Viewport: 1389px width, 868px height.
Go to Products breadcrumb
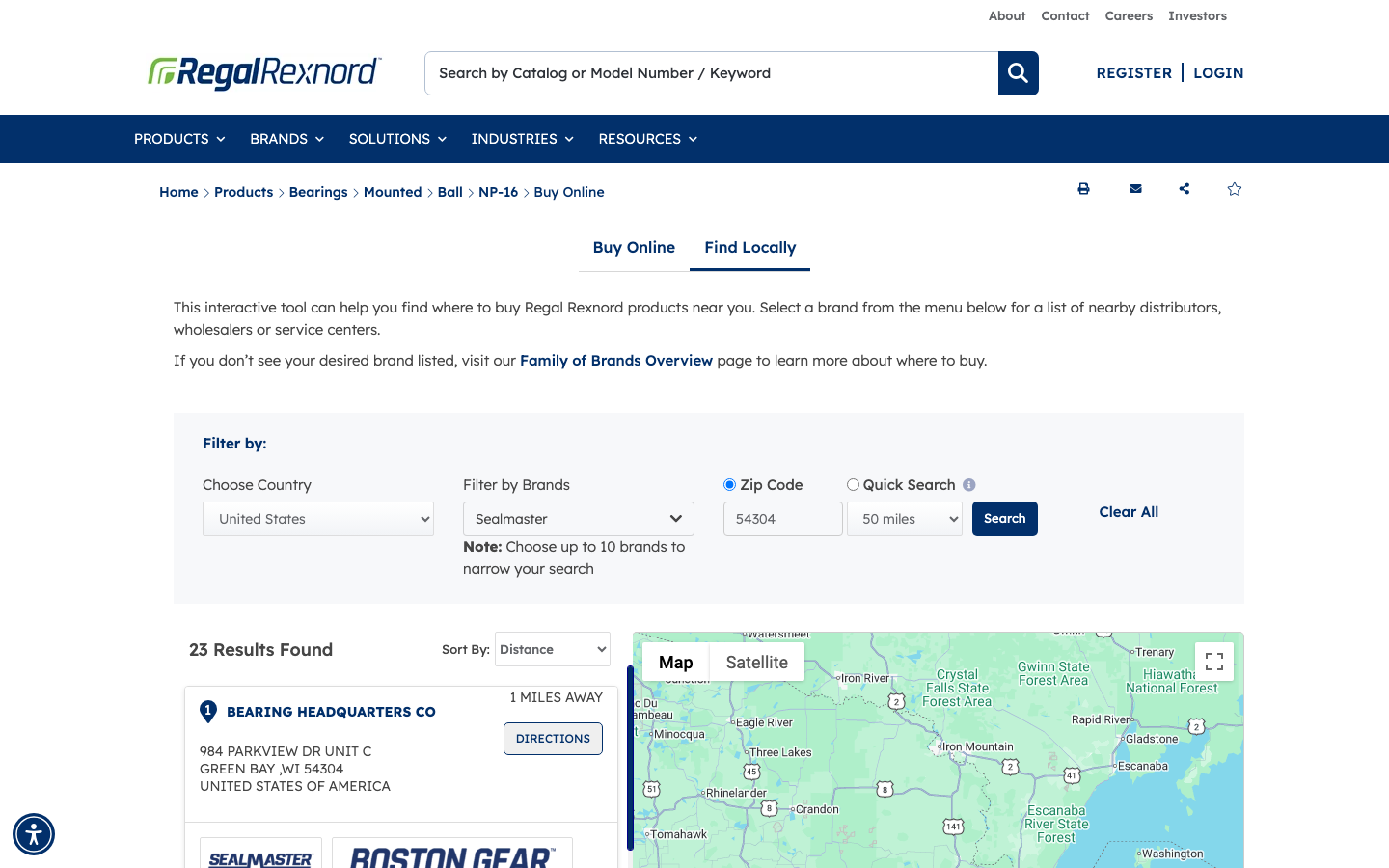coord(244,192)
